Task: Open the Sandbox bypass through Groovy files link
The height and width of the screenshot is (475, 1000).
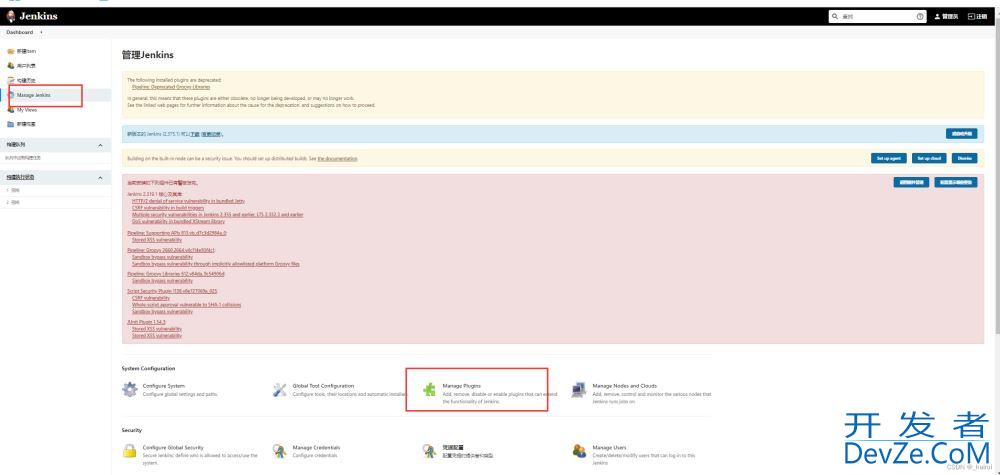Action: pyautogui.click(x=216, y=263)
